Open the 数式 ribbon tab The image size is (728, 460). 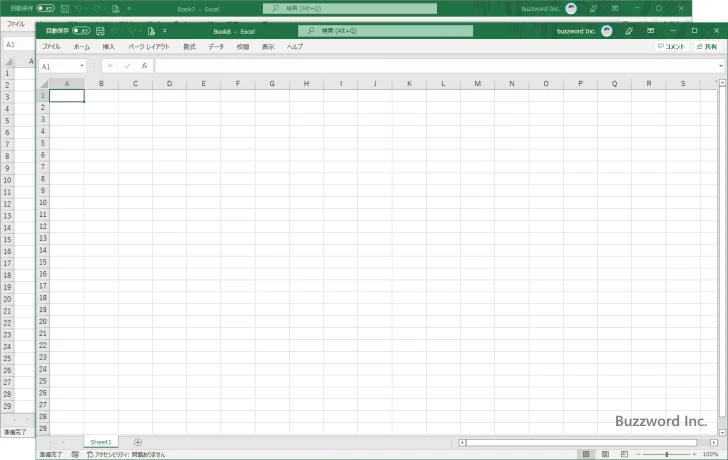189,46
